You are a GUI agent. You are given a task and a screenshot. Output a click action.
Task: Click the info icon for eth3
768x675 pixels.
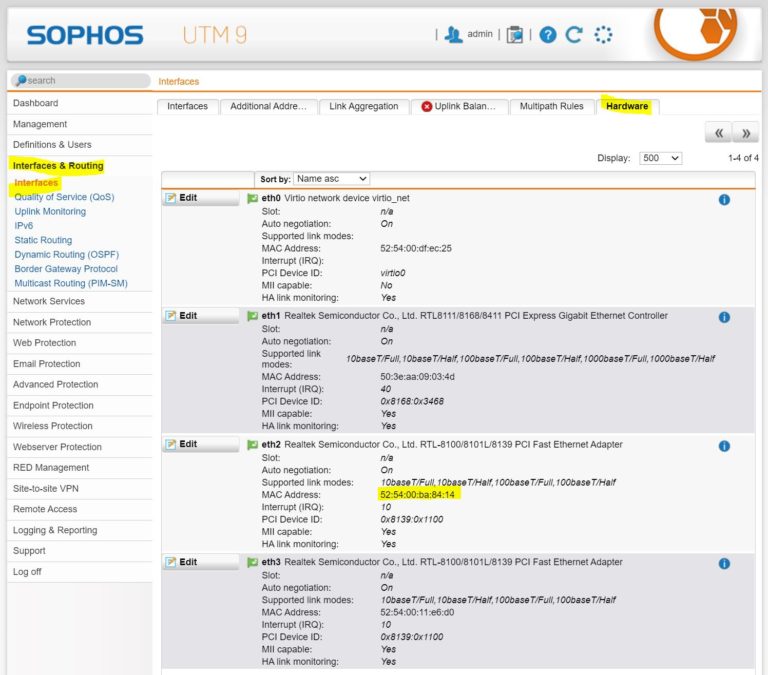pos(724,564)
